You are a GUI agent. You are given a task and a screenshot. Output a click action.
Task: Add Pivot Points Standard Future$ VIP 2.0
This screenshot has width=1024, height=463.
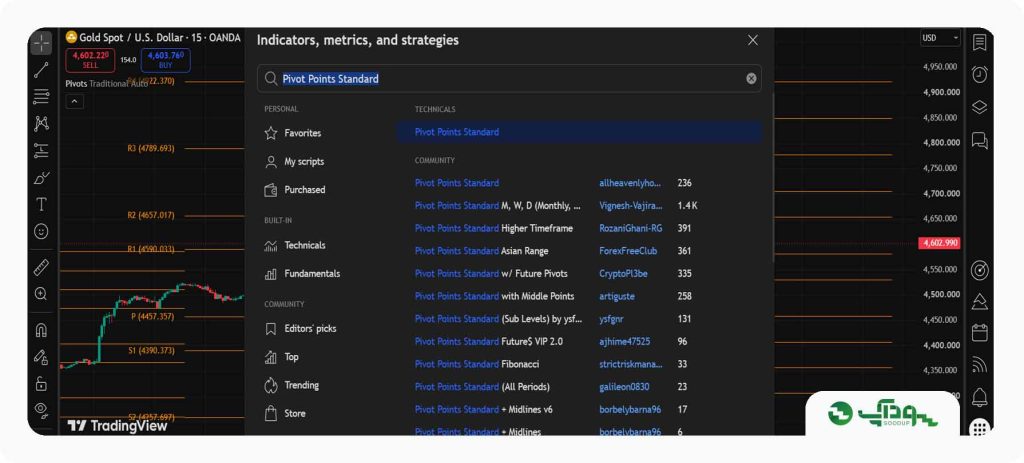[579, 342]
